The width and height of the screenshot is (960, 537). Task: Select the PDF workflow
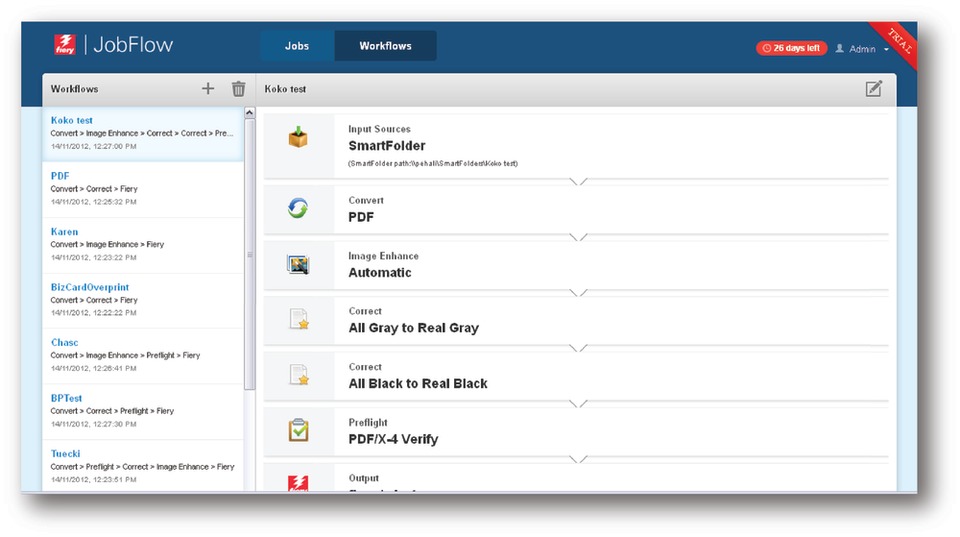(143, 189)
